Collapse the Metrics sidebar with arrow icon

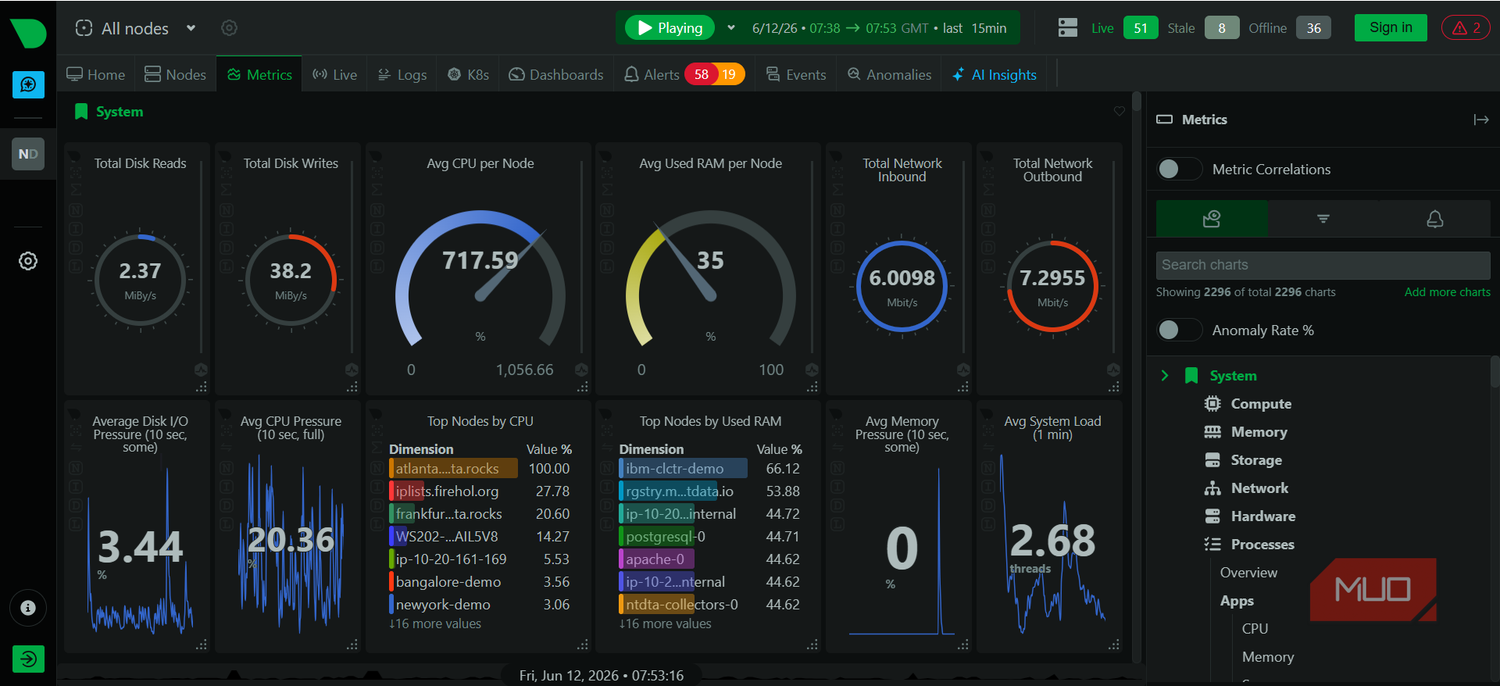(1481, 120)
